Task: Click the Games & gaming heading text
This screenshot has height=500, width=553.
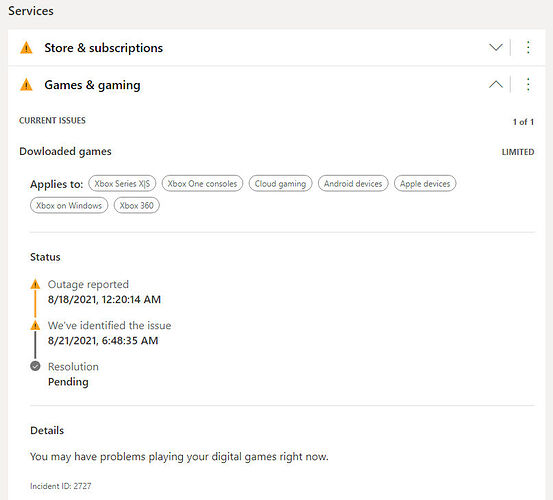Action: 92,85
